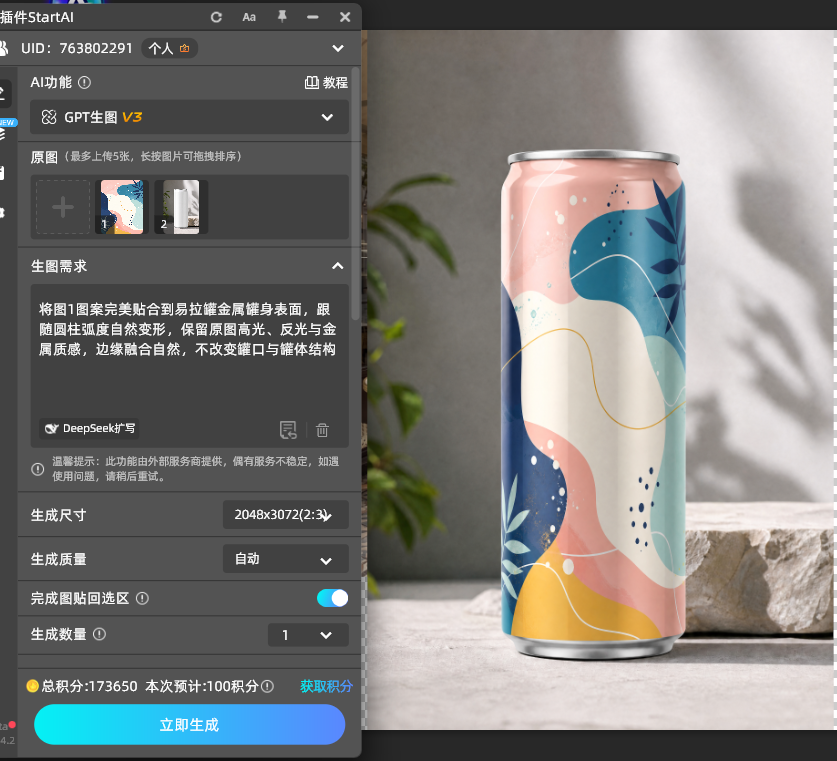837x761 pixels.
Task: Click the trash icon to clear prompt
Action: point(322,430)
